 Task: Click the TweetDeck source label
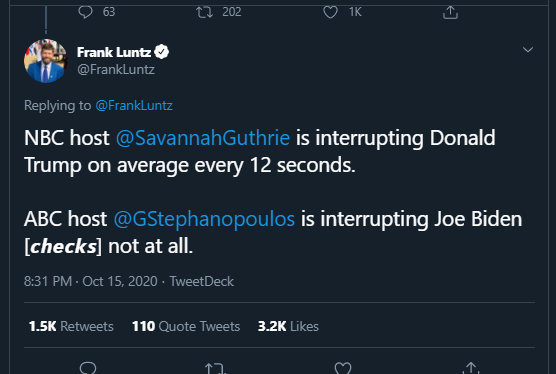point(201,281)
